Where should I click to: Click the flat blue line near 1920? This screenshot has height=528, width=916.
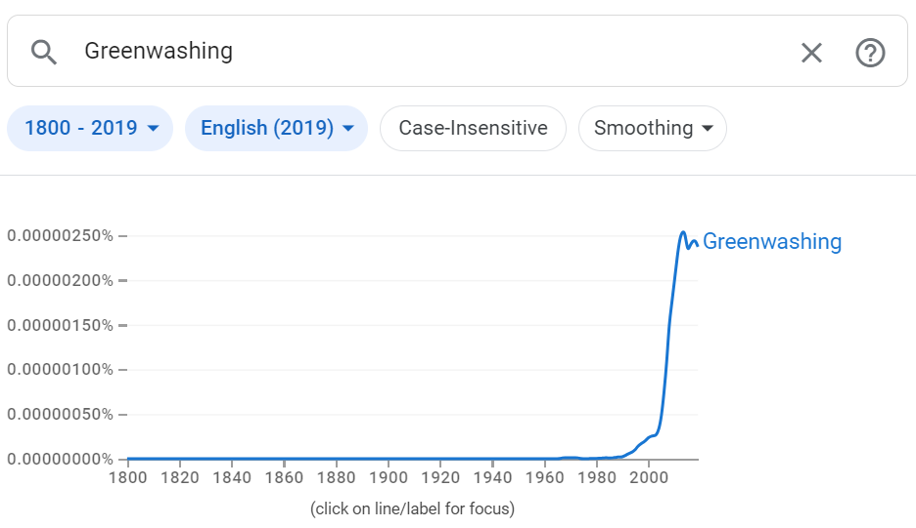(x=440, y=458)
